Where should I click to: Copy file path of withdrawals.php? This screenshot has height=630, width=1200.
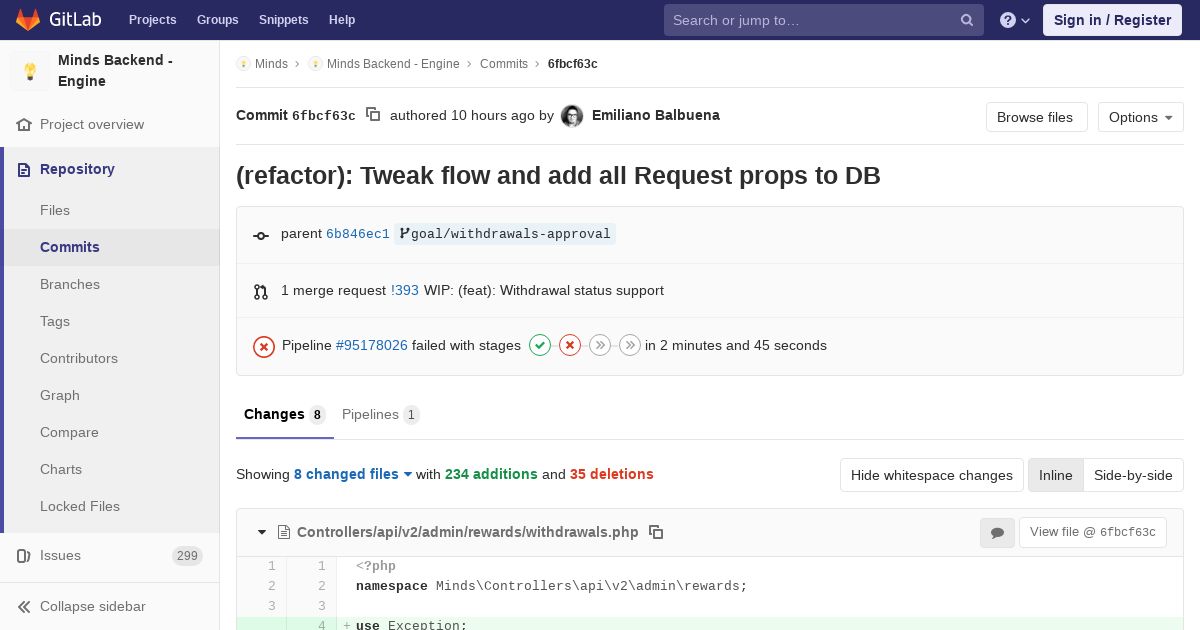pos(656,532)
